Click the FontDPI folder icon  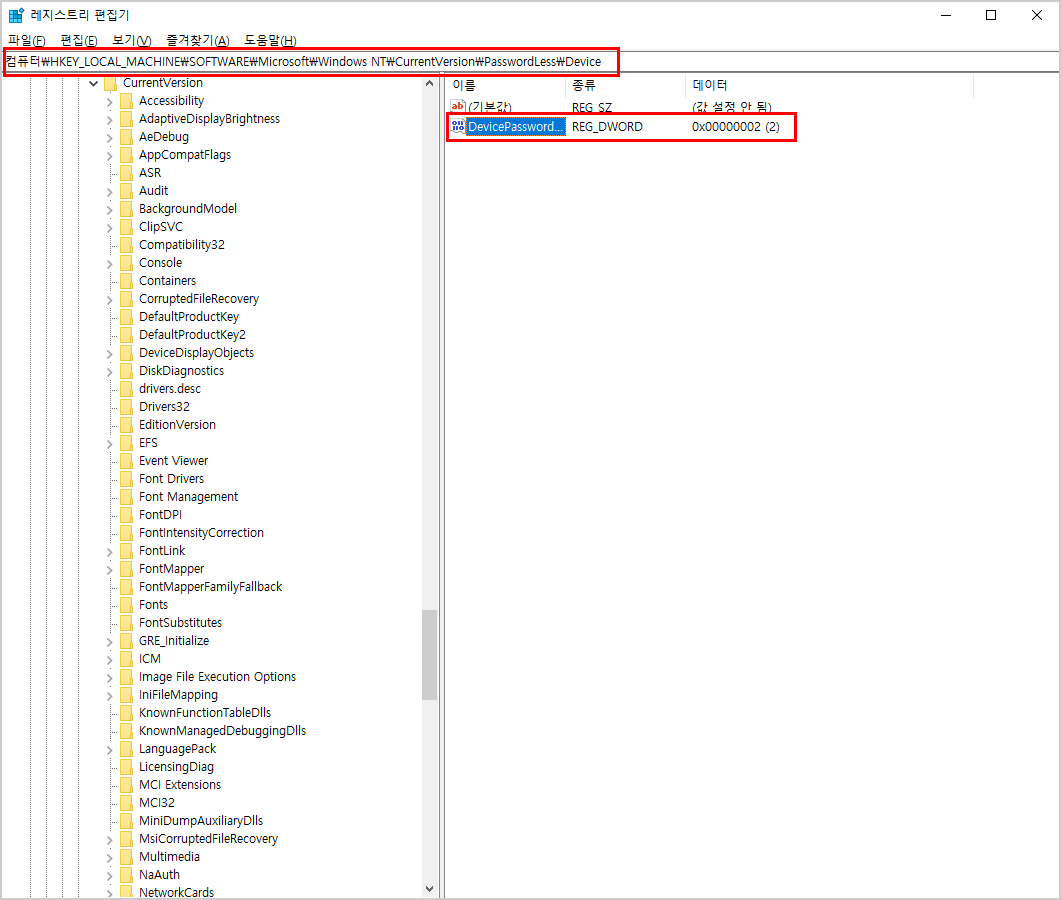pyautogui.click(x=127, y=514)
